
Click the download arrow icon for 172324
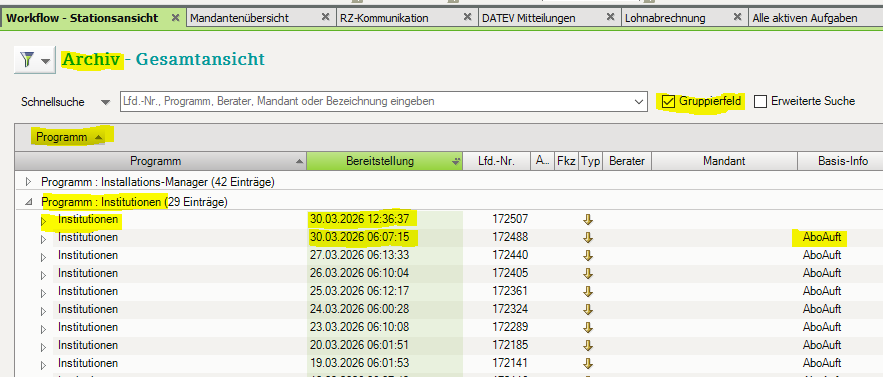[x=588, y=309]
